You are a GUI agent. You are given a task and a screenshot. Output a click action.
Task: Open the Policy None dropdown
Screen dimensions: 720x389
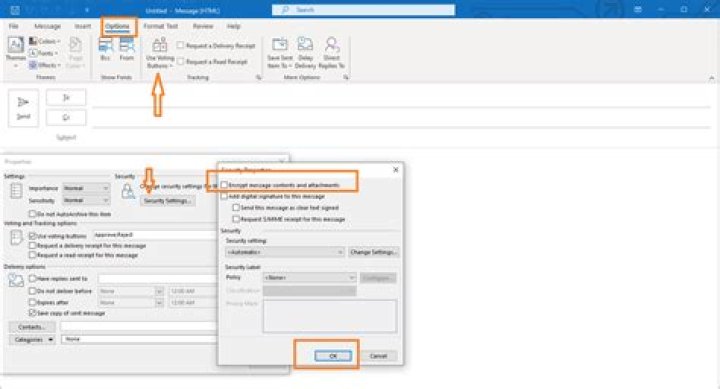click(x=309, y=277)
